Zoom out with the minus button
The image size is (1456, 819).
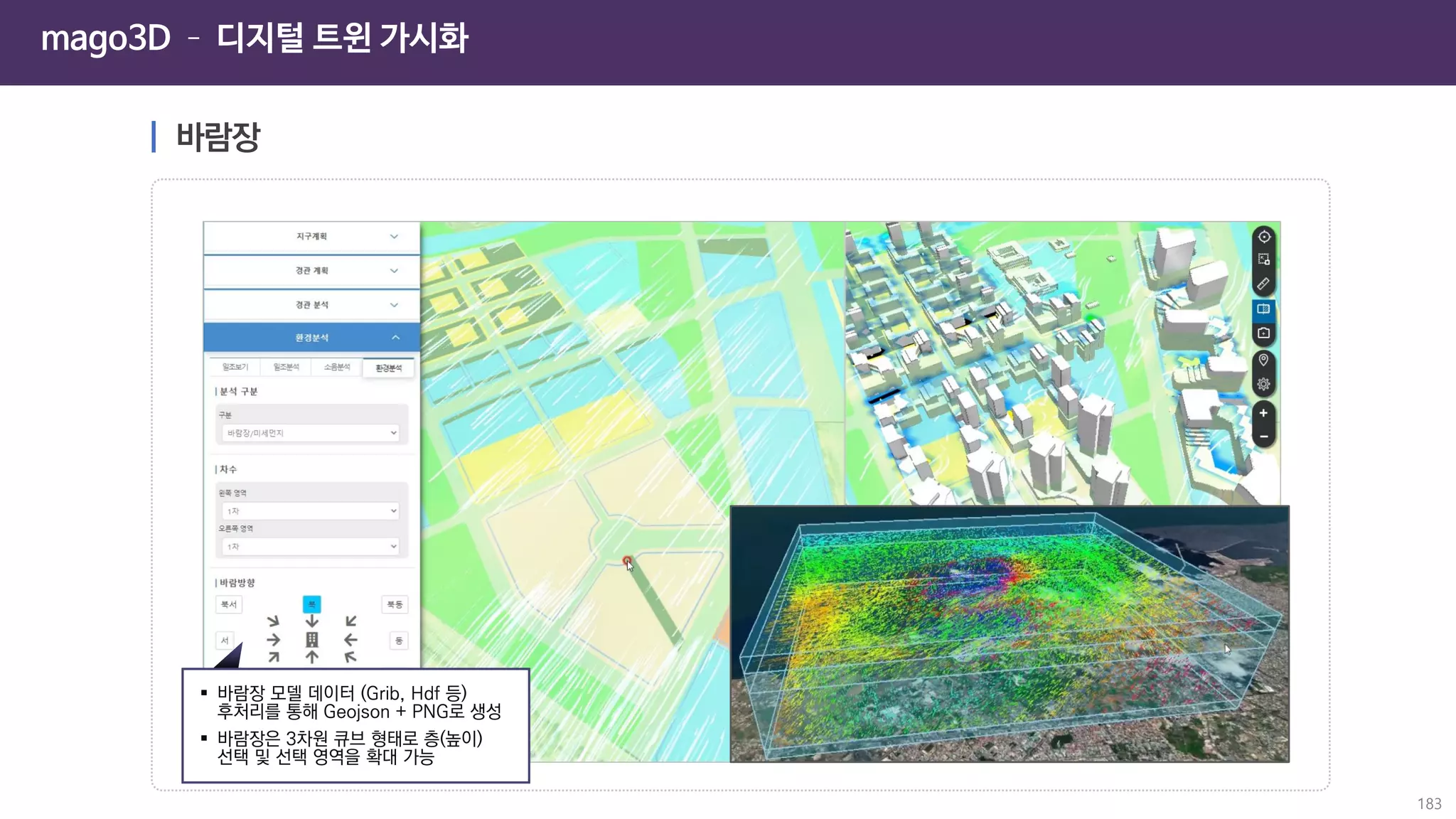(x=1263, y=437)
